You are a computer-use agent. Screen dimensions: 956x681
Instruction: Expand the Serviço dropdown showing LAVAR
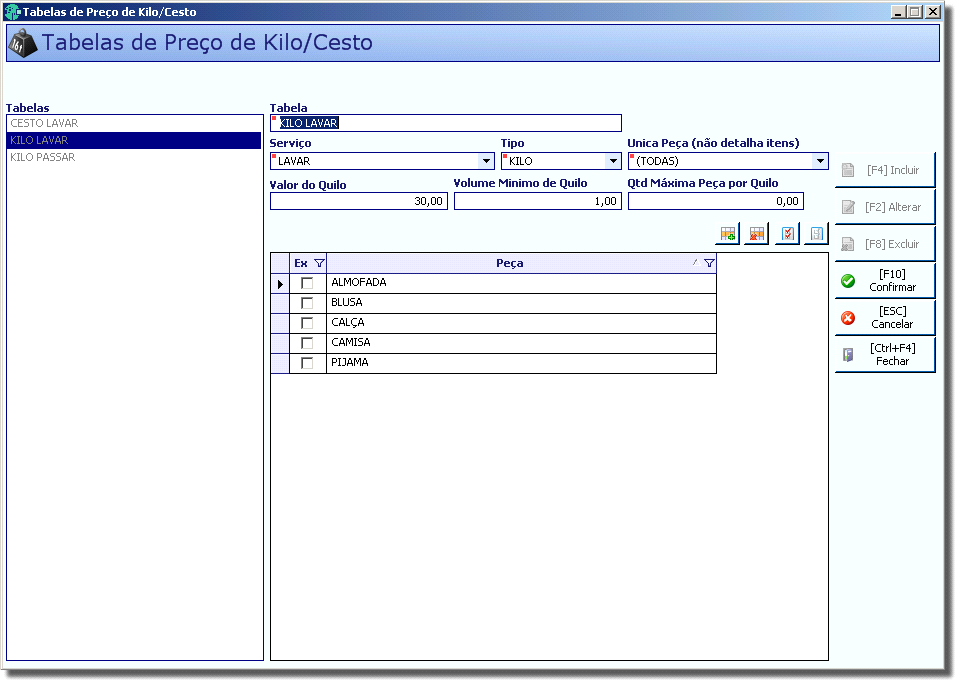pyautogui.click(x=486, y=161)
